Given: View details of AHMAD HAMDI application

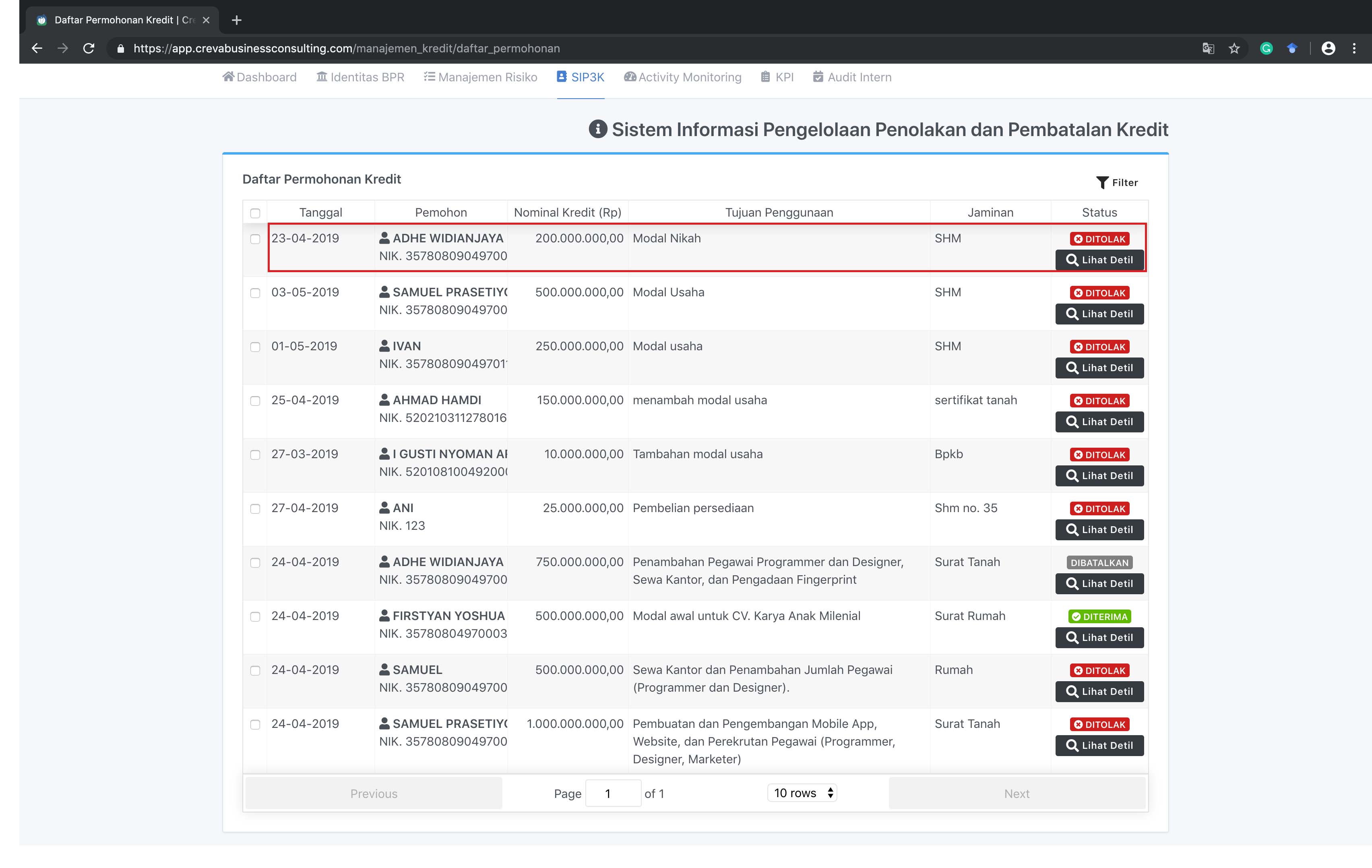Looking at the screenshot, I should pos(1099,422).
